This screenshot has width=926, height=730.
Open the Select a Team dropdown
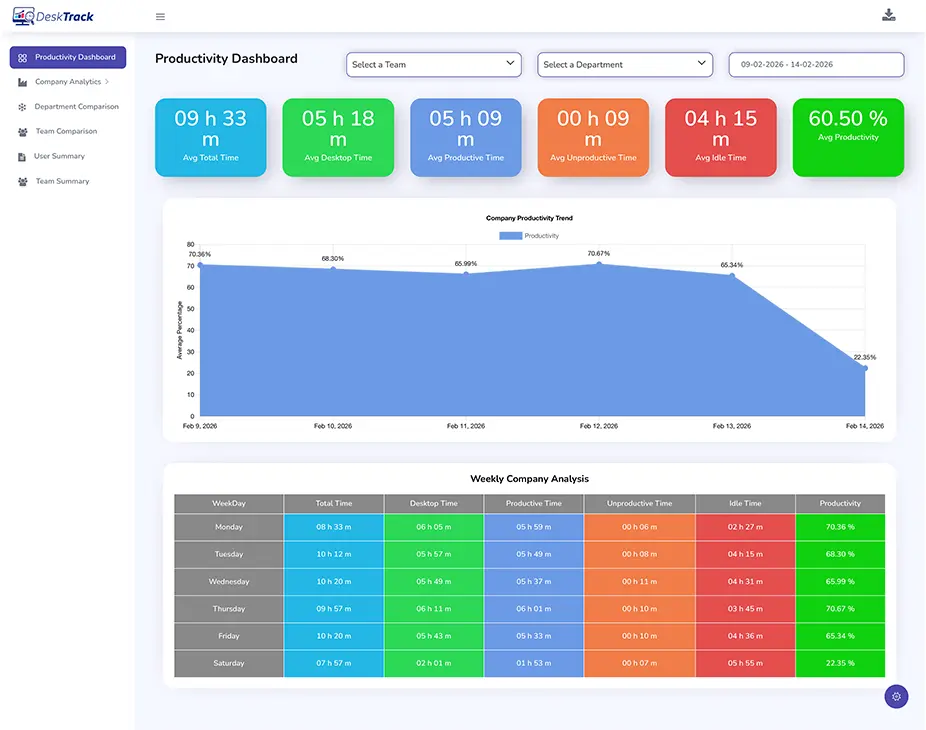(433, 64)
